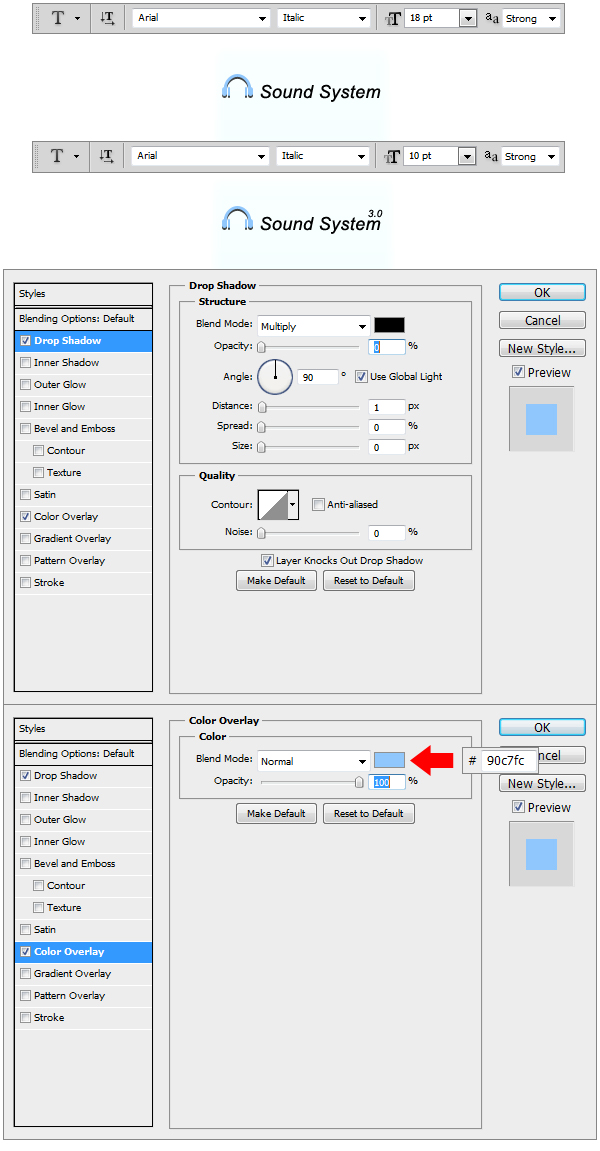Click New Style button in Drop Shadow dialog
This screenshot has height=1151, width=600.
(x=542, y=349)
